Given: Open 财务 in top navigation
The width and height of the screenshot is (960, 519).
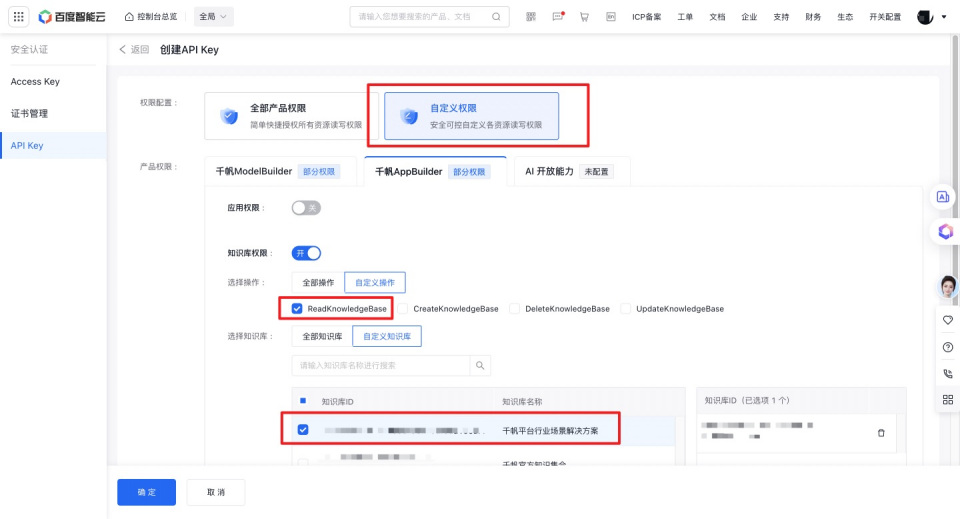Looking at the screenshot, I should pos(813,17).
